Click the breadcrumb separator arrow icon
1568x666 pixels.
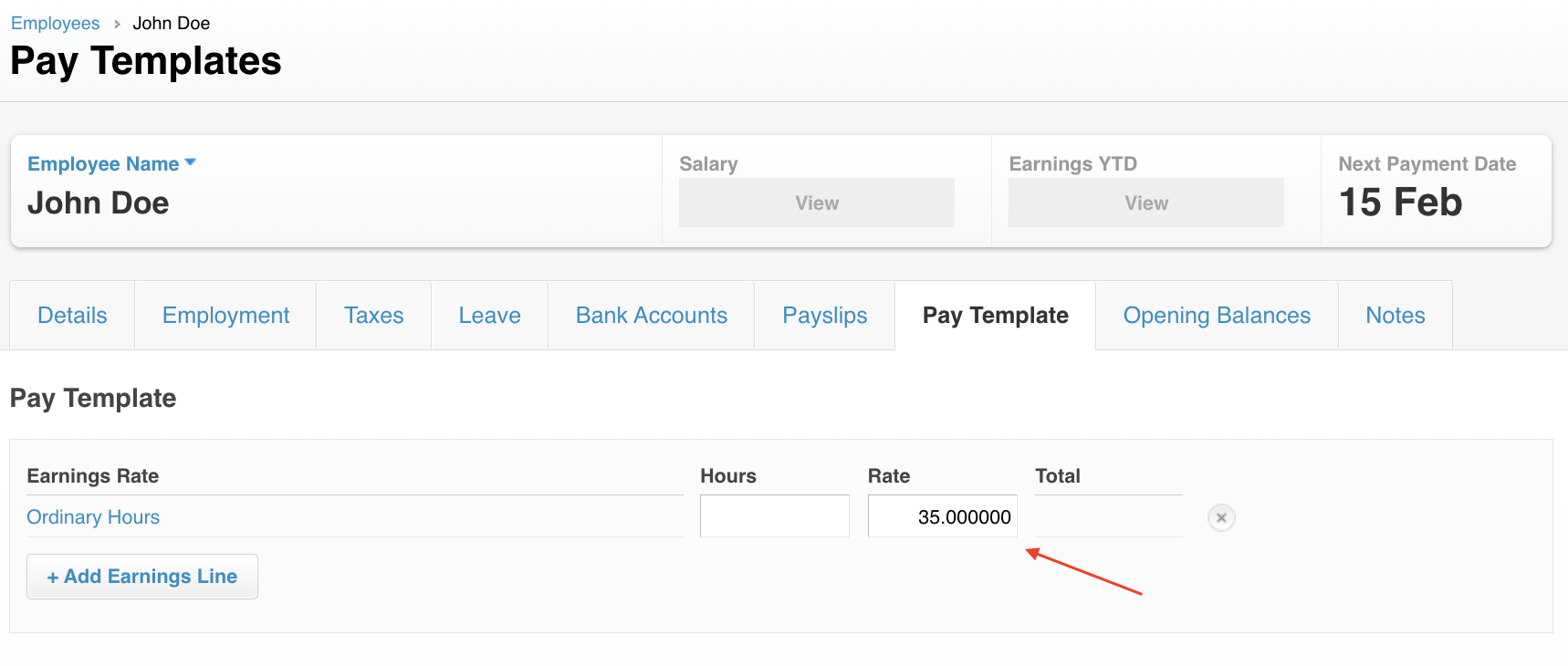click(117, 25)
